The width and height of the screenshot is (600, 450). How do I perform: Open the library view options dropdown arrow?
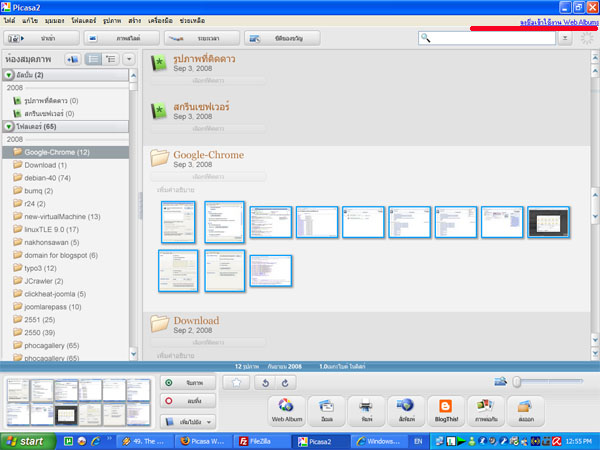click(x=129, y=59)
